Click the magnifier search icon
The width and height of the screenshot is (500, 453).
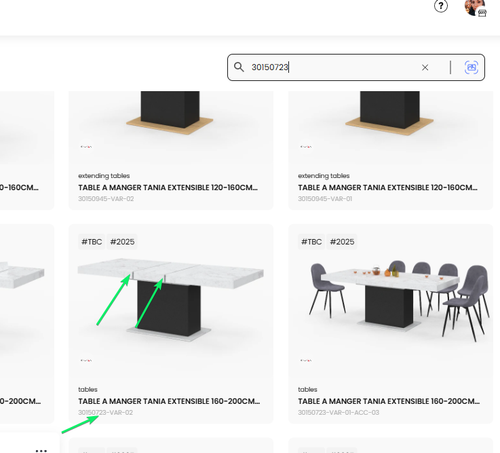239,67
